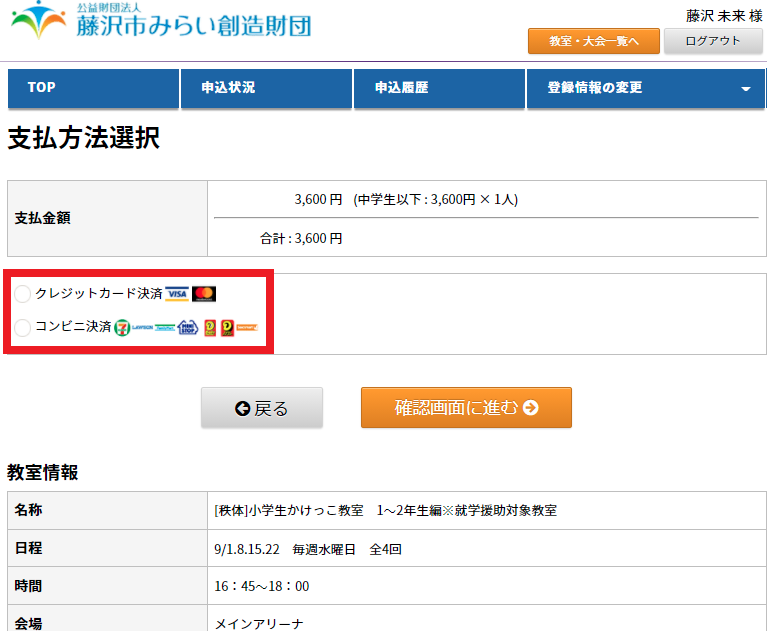
Task: Click the Ministop store logo
Action: point(188,327)
